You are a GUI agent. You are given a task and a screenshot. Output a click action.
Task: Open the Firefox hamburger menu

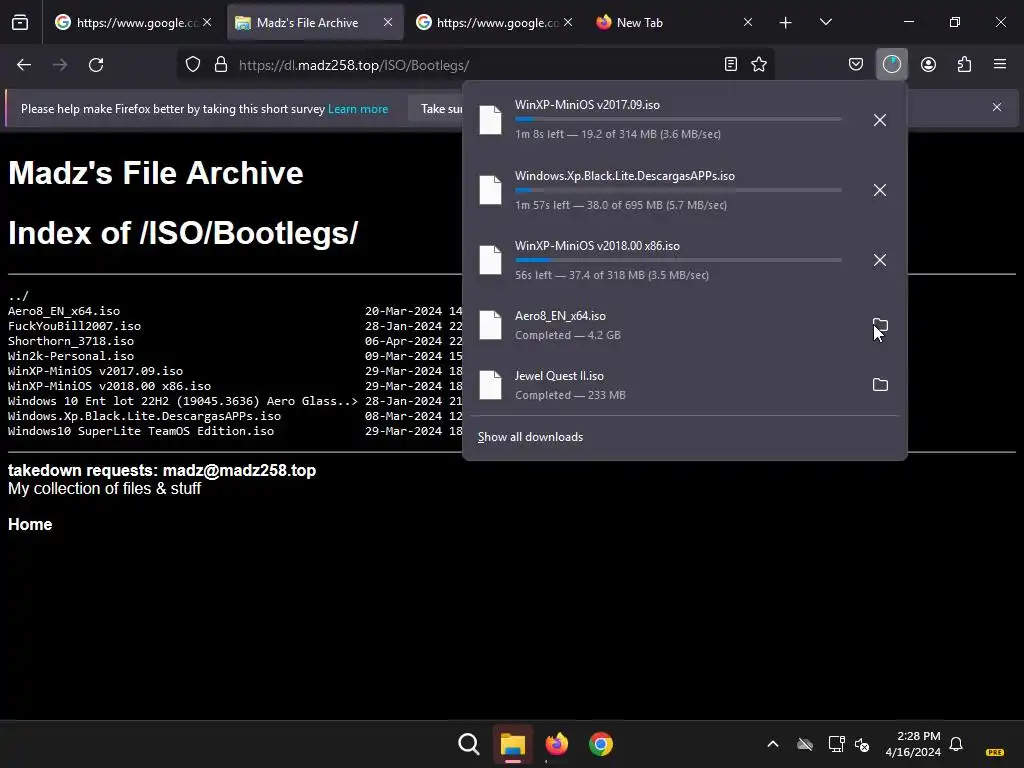[1000, 65]
